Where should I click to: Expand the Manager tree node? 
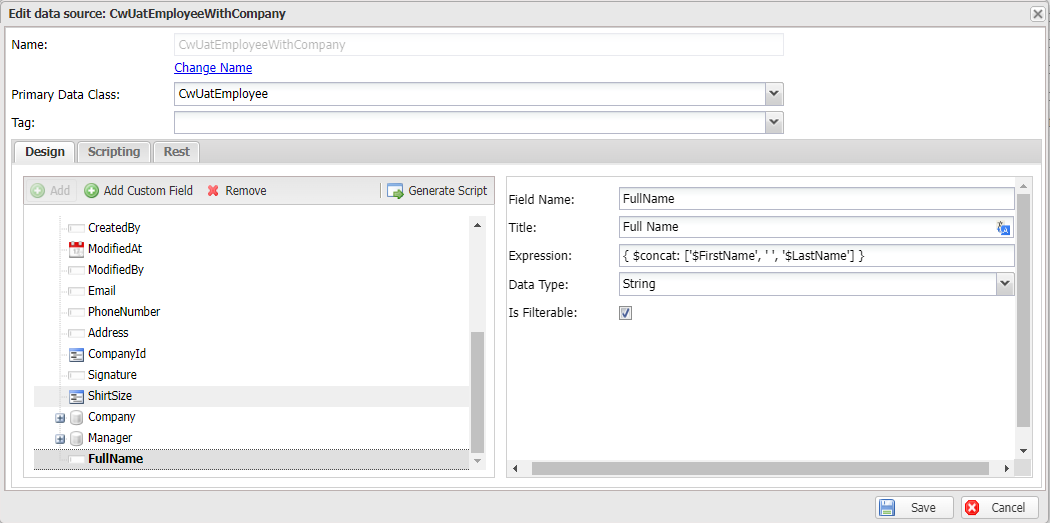(60, 439)
